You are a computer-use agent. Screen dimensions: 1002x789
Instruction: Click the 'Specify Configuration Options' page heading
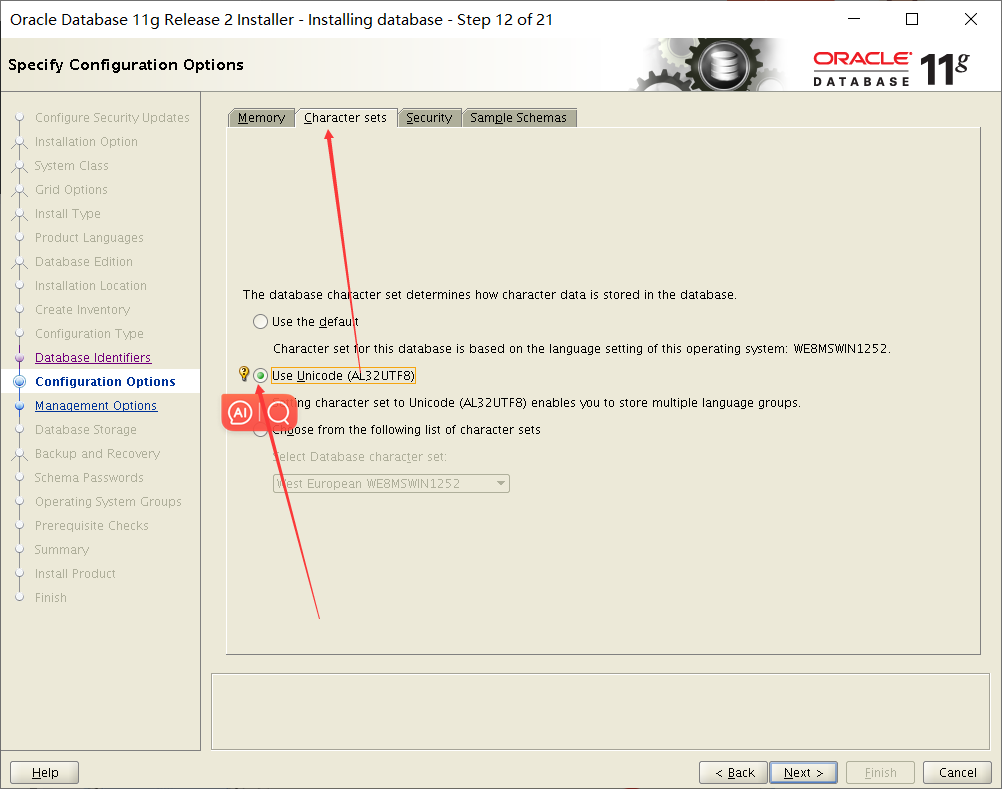(126, 65)
